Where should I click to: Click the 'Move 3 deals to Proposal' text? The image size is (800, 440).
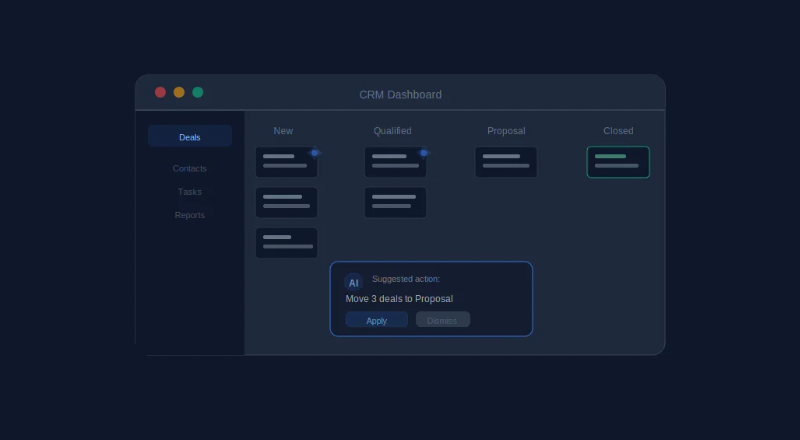[399, 299]
